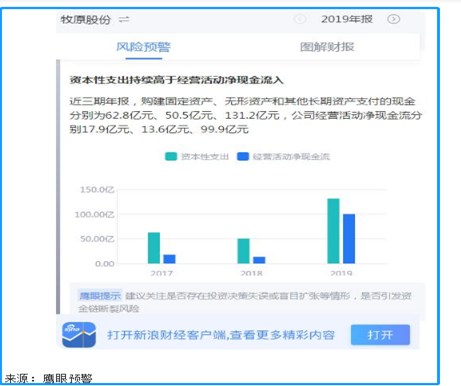The image size is (461, 386).
Task: Switch to the 图解财报 tab
Action: (327, 47)
